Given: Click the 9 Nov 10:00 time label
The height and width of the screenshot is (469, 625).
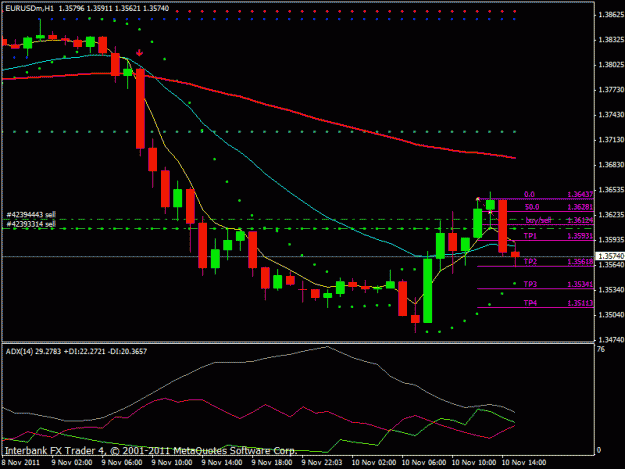Looking at the screenshot, I should [172, 462].
